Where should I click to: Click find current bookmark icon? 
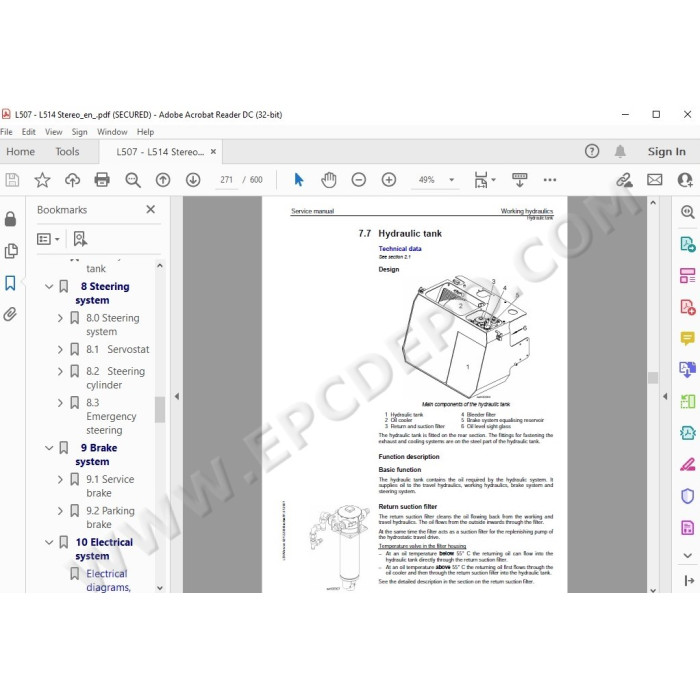80,239
